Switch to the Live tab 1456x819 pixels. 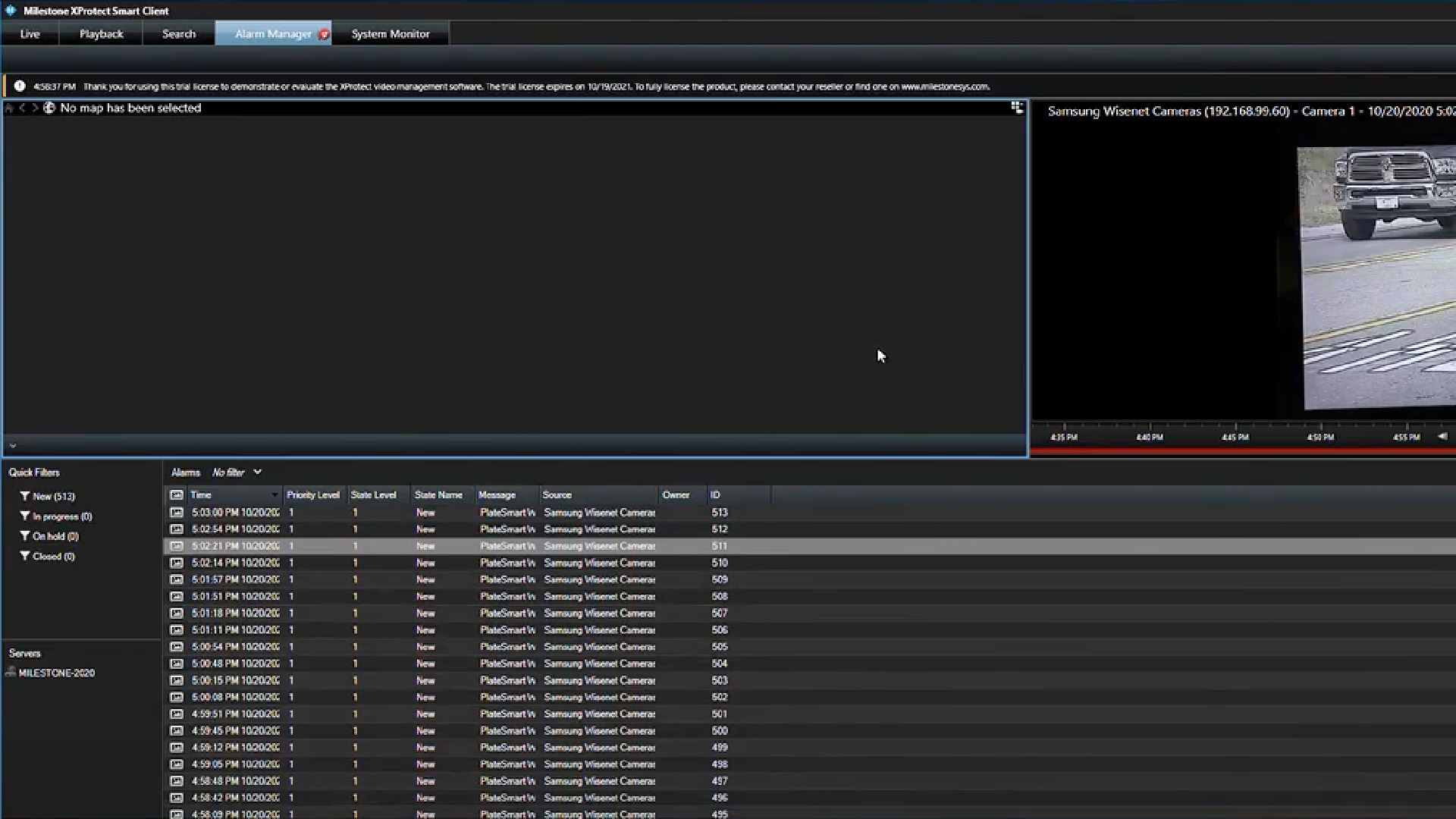[30, 33]
